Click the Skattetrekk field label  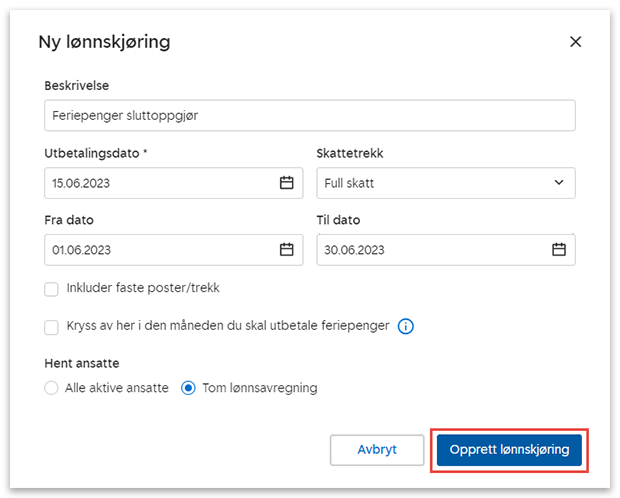pos(349,154)
